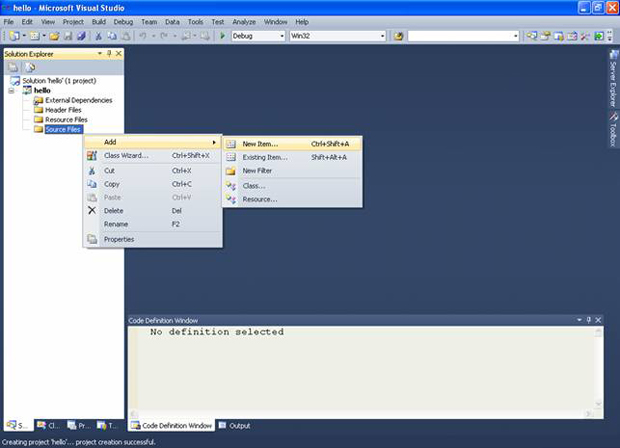The height and width of the screenshot is (448, 620).
Task: Click inside the Find combo input field
Action: coord(460,36)
